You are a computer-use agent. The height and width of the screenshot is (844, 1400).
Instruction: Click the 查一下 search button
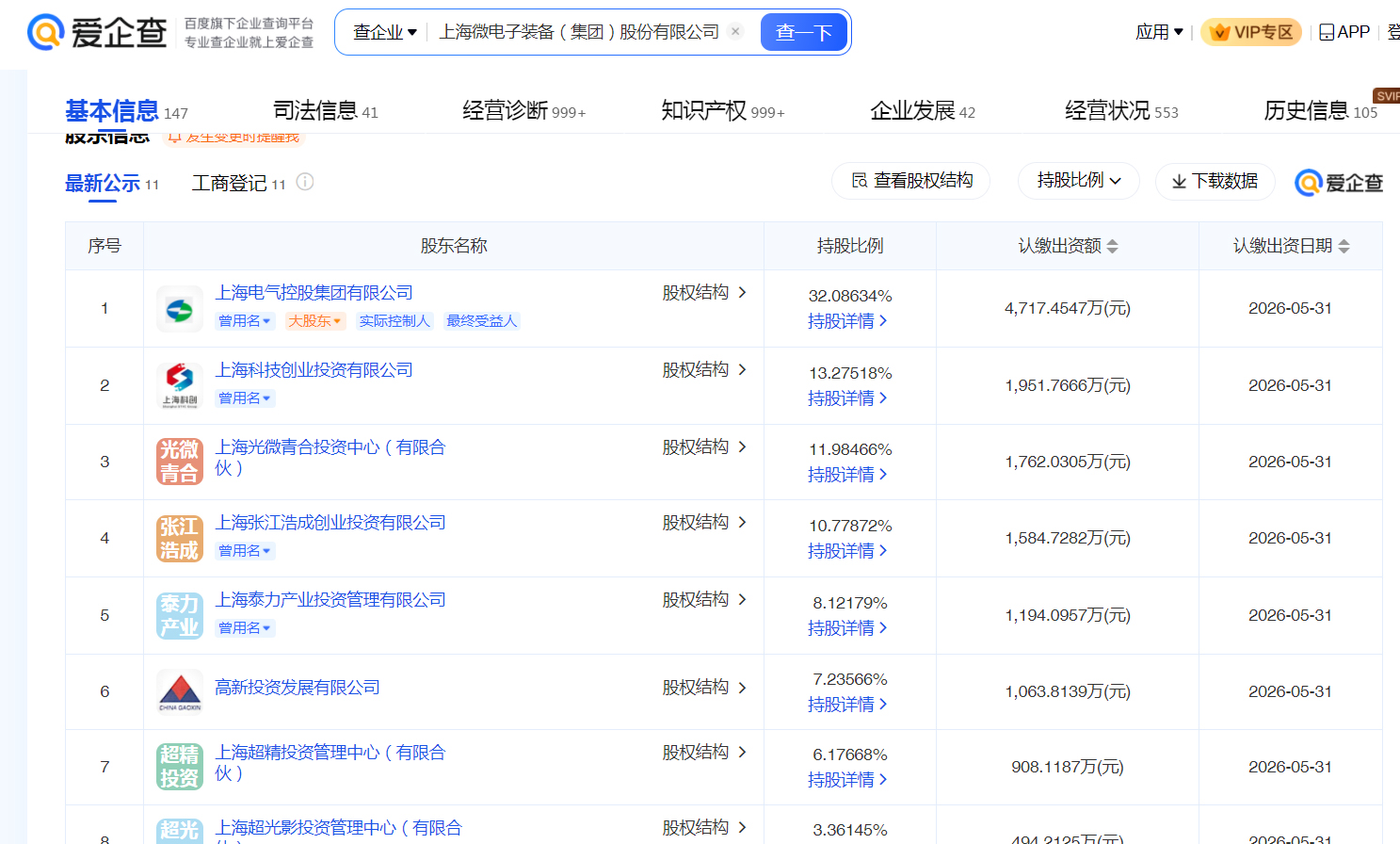[x=804, y=32]
